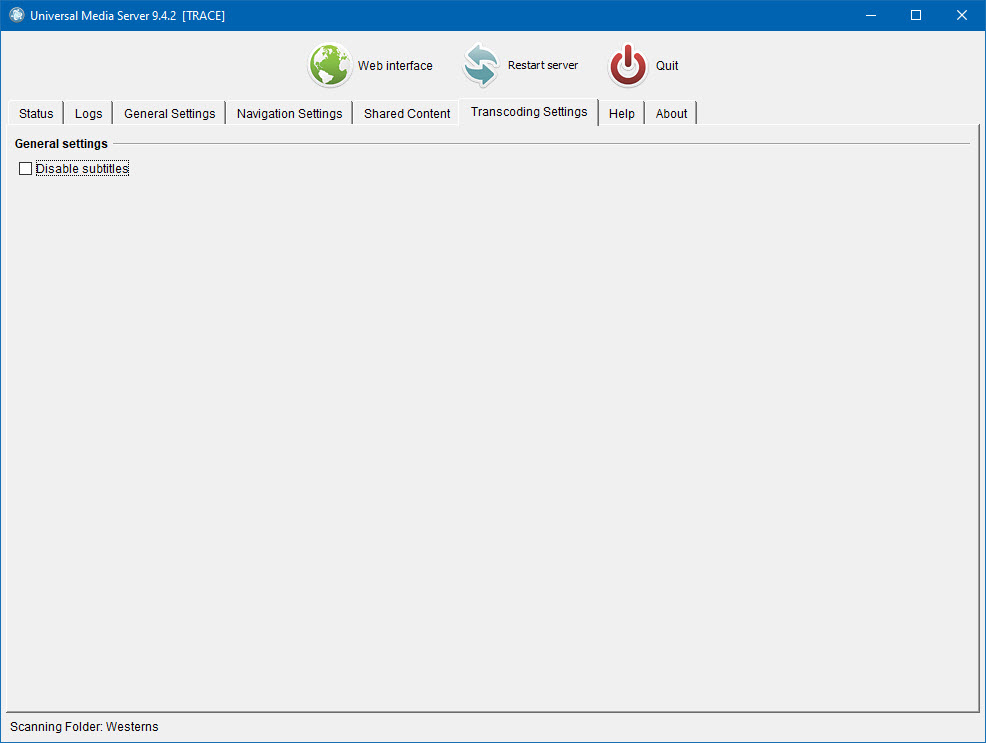This screenshot has width=986, height=743.
Task: Click the Universal Media Server title bar icon
Action: click(x=17, y=15)
